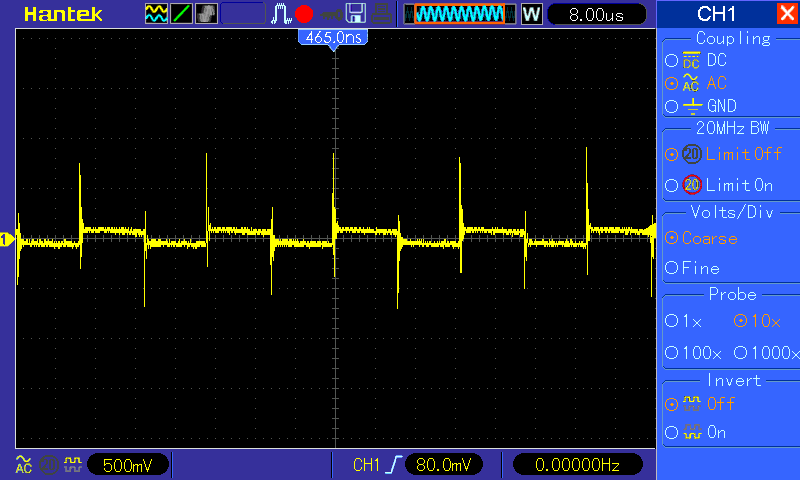Screen dimensions: 800x480
Task: Click the printer icon in toolbar
Action: click(382, 14)
